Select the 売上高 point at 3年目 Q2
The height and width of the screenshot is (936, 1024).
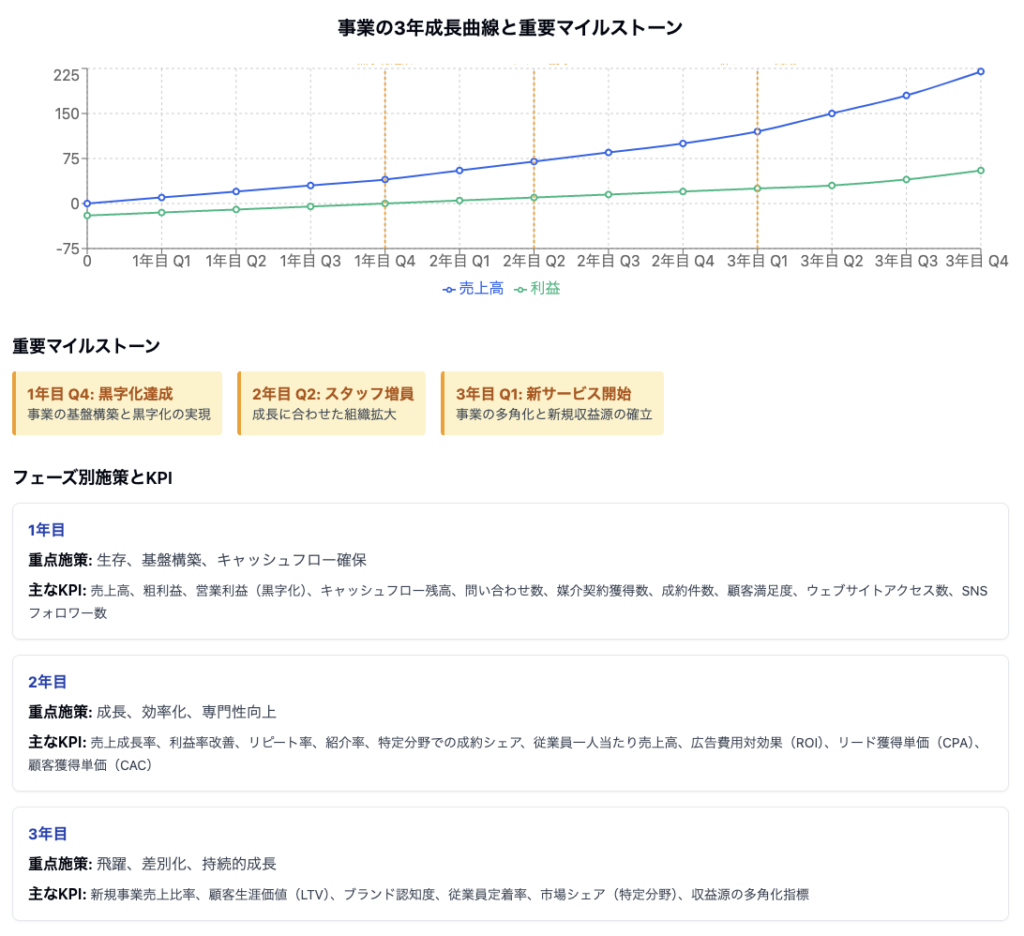click(831, 113)
